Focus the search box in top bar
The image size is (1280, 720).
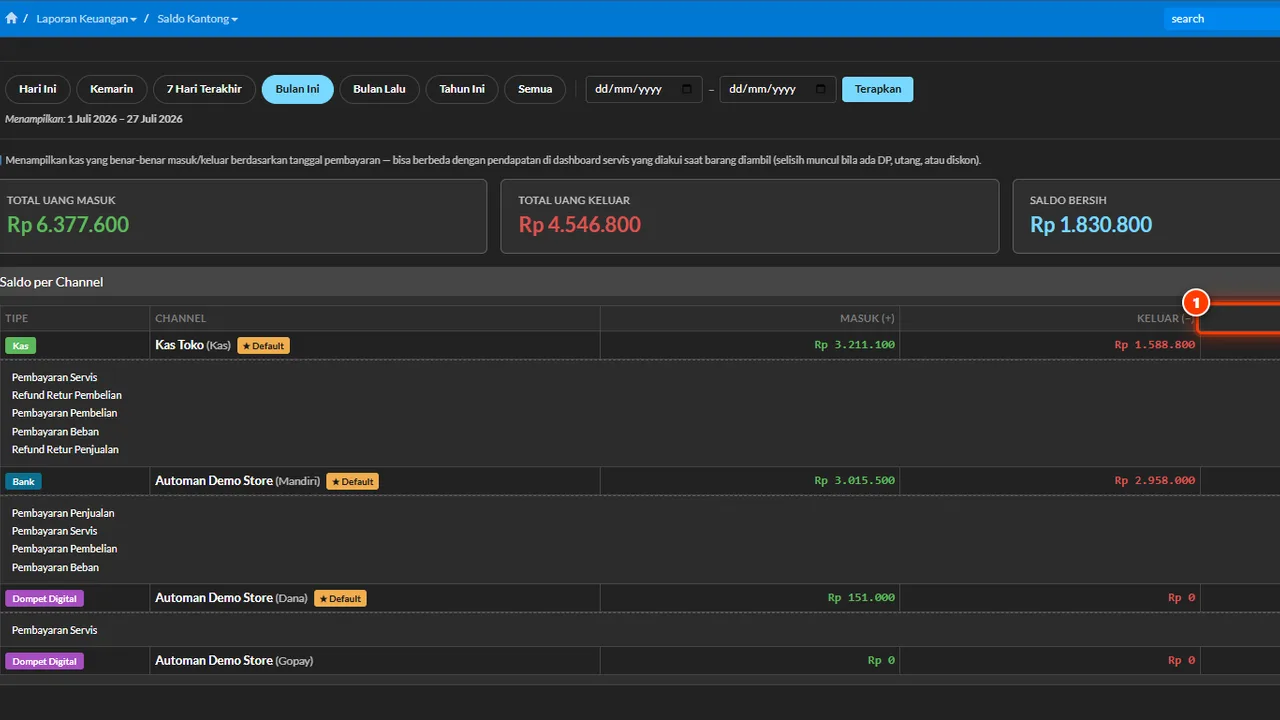point(1221,19)
